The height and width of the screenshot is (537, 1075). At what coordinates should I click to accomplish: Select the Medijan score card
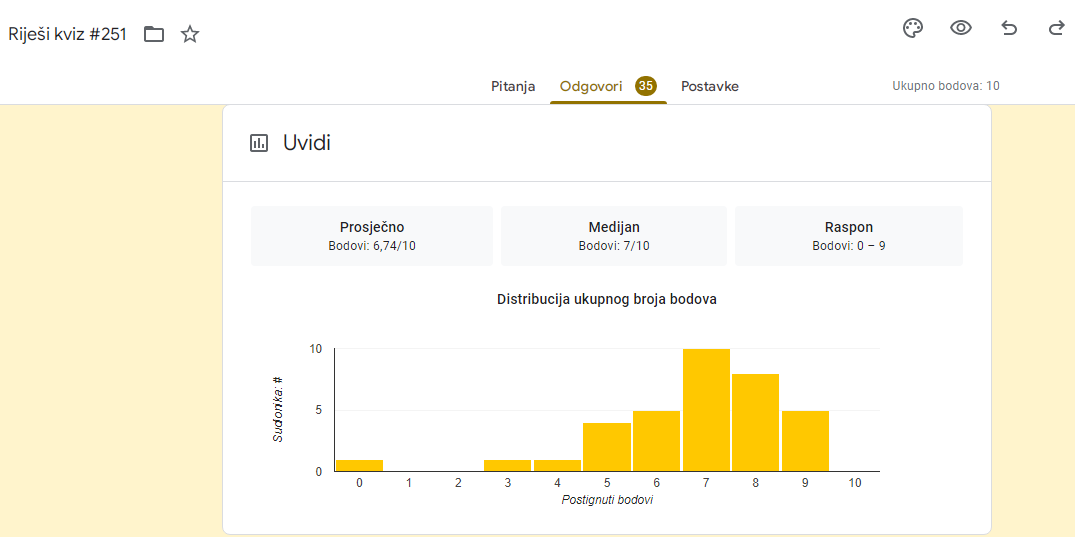pyautogui.click(x=614, y=236)
